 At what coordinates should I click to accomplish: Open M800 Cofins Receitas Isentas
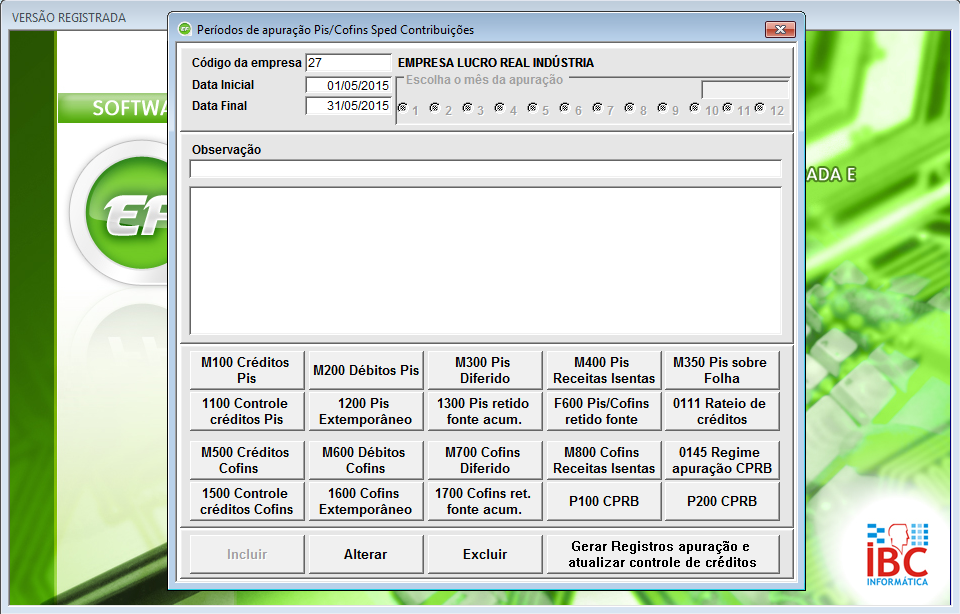(x=604, y=460)
